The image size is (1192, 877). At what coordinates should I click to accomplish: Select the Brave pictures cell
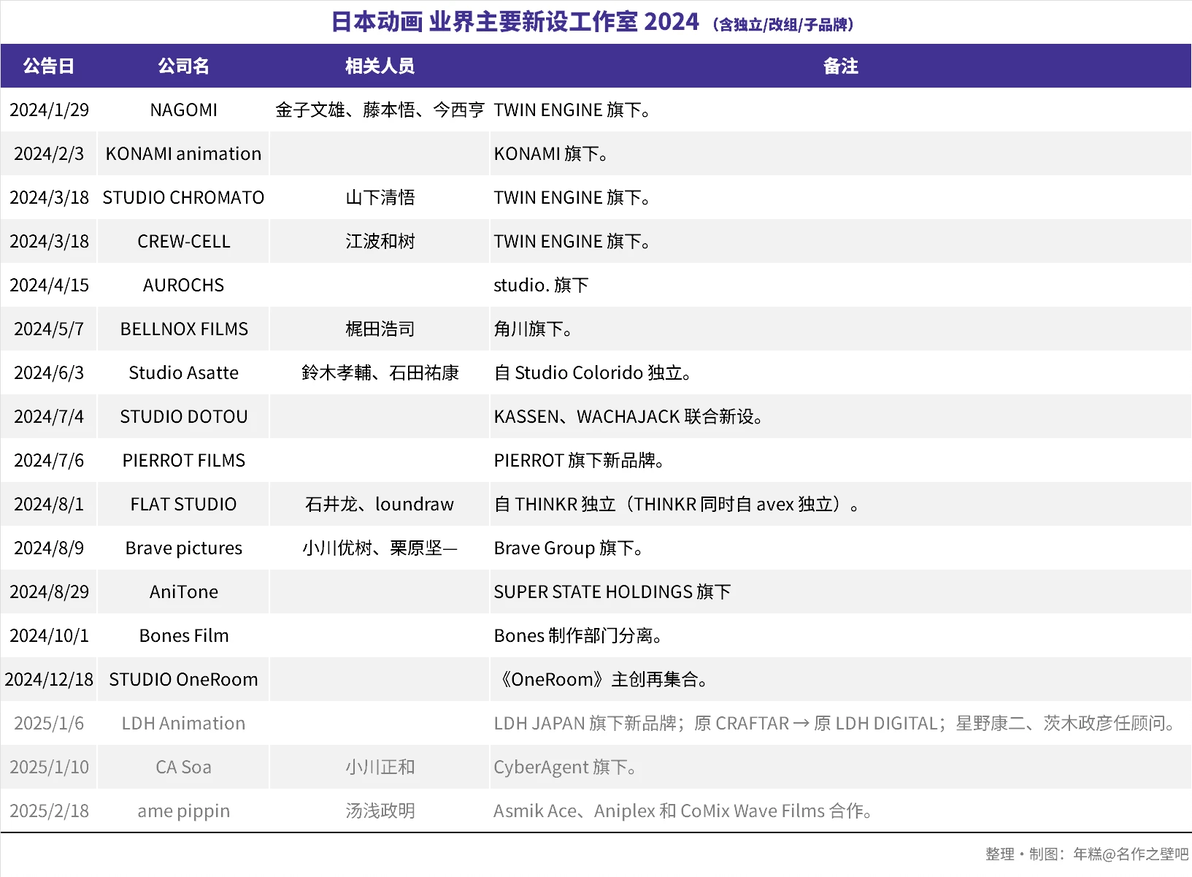pyautogui.click(x=183, y=548)
